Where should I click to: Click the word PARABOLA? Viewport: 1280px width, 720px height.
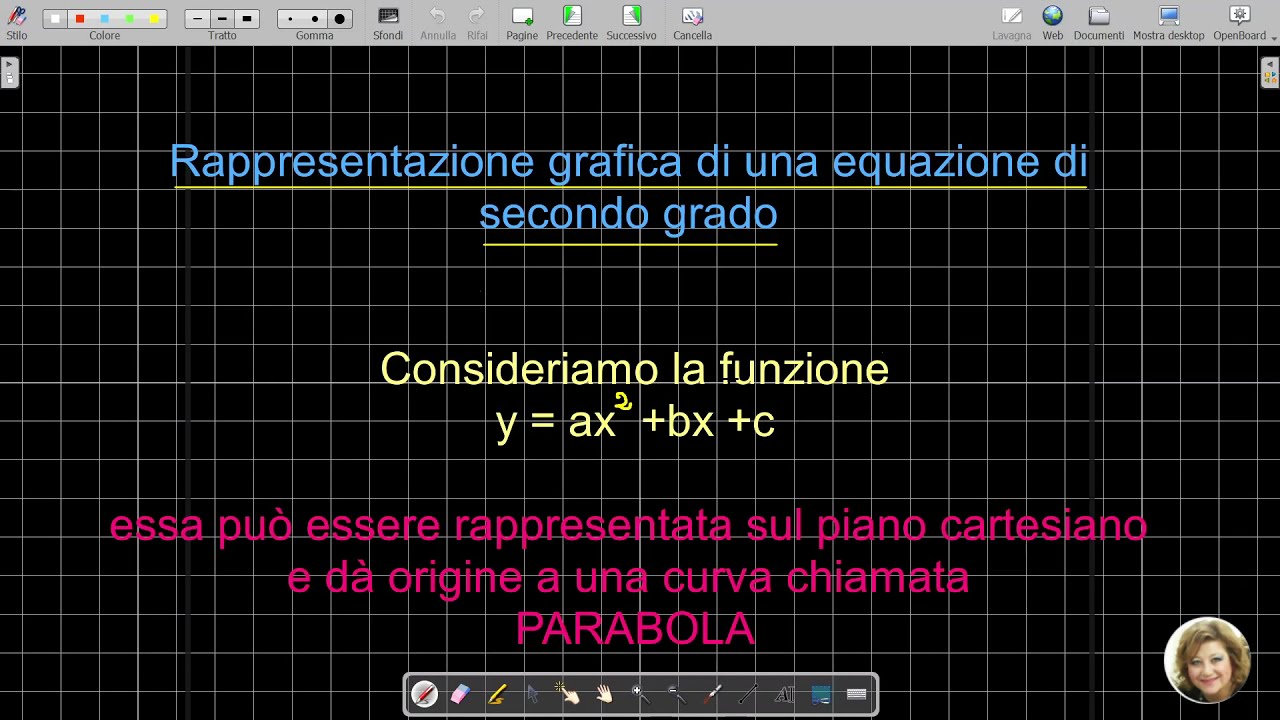pyautogui.click(x=635, y=630)
